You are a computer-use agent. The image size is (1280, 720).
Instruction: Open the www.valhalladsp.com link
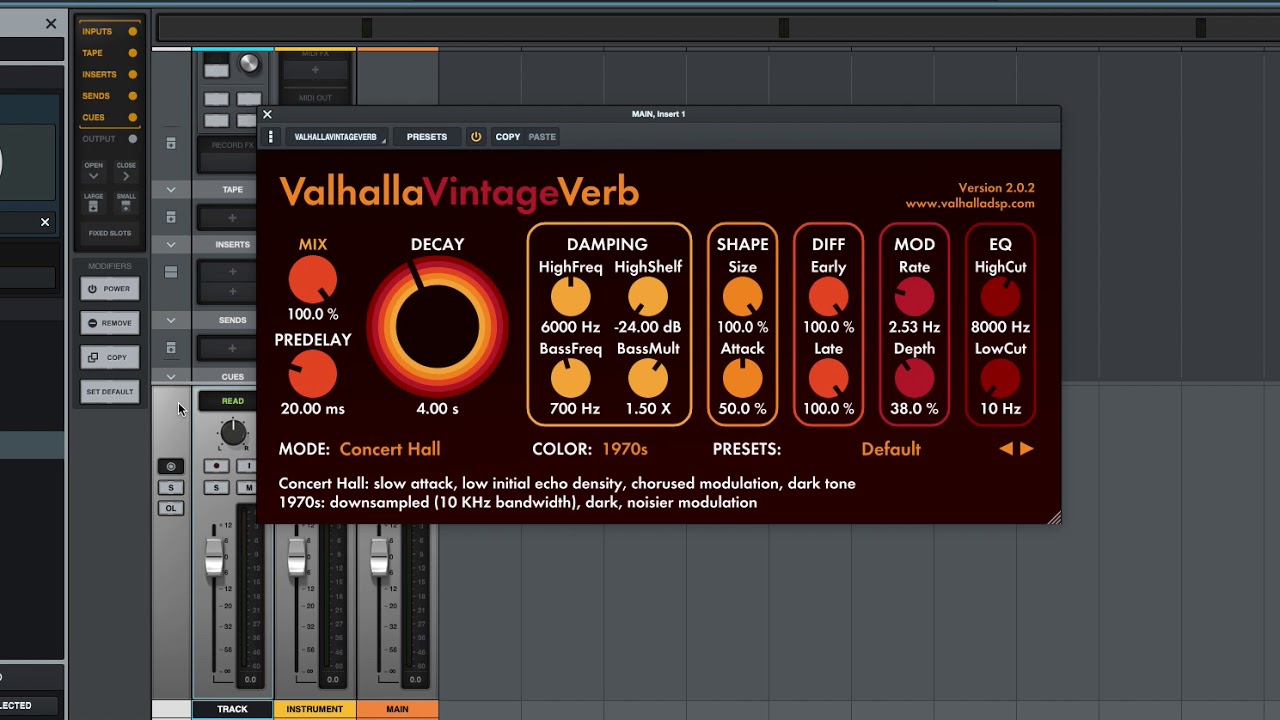(x=970, y=203)
